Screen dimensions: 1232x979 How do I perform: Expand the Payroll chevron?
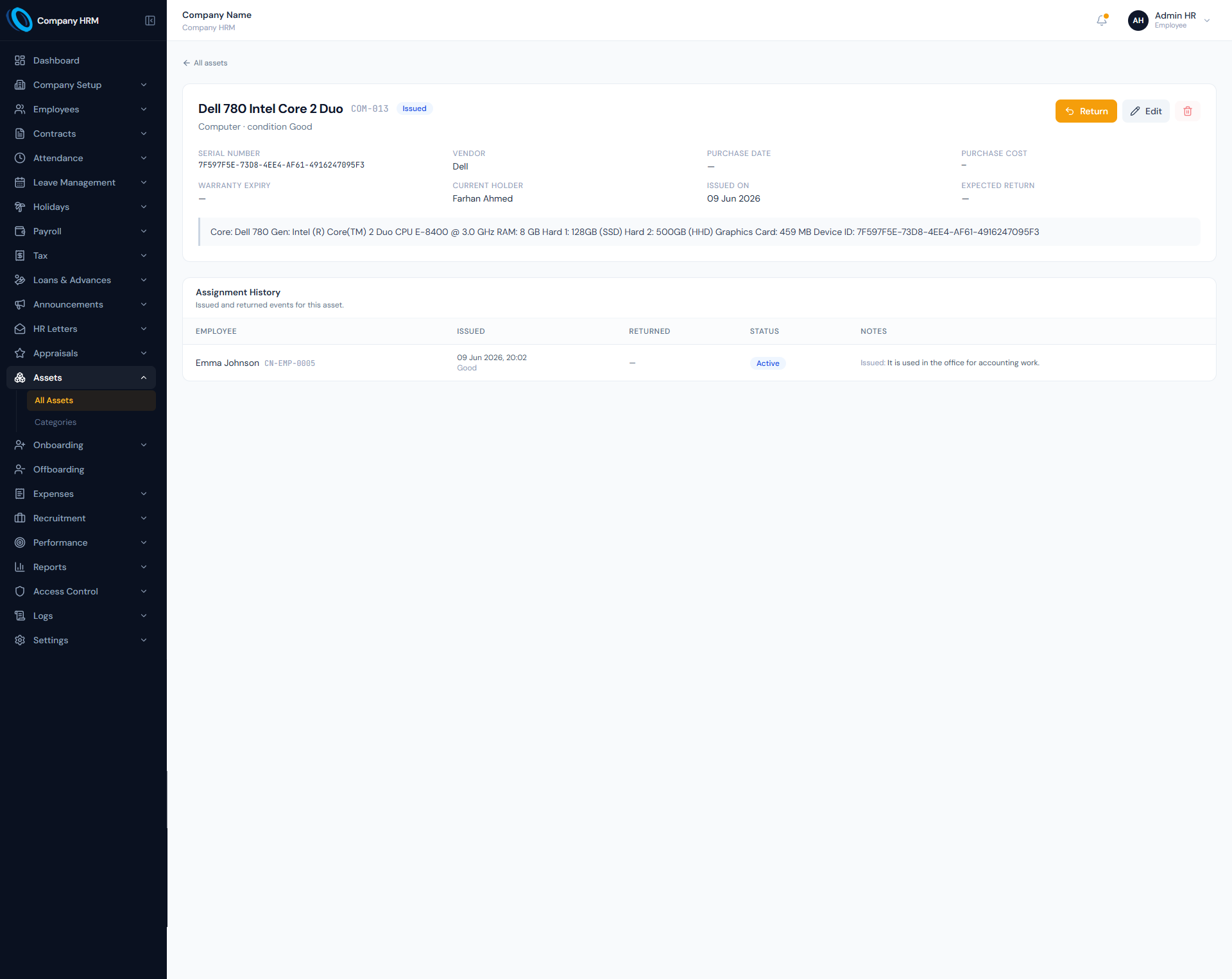pos(144,231)
